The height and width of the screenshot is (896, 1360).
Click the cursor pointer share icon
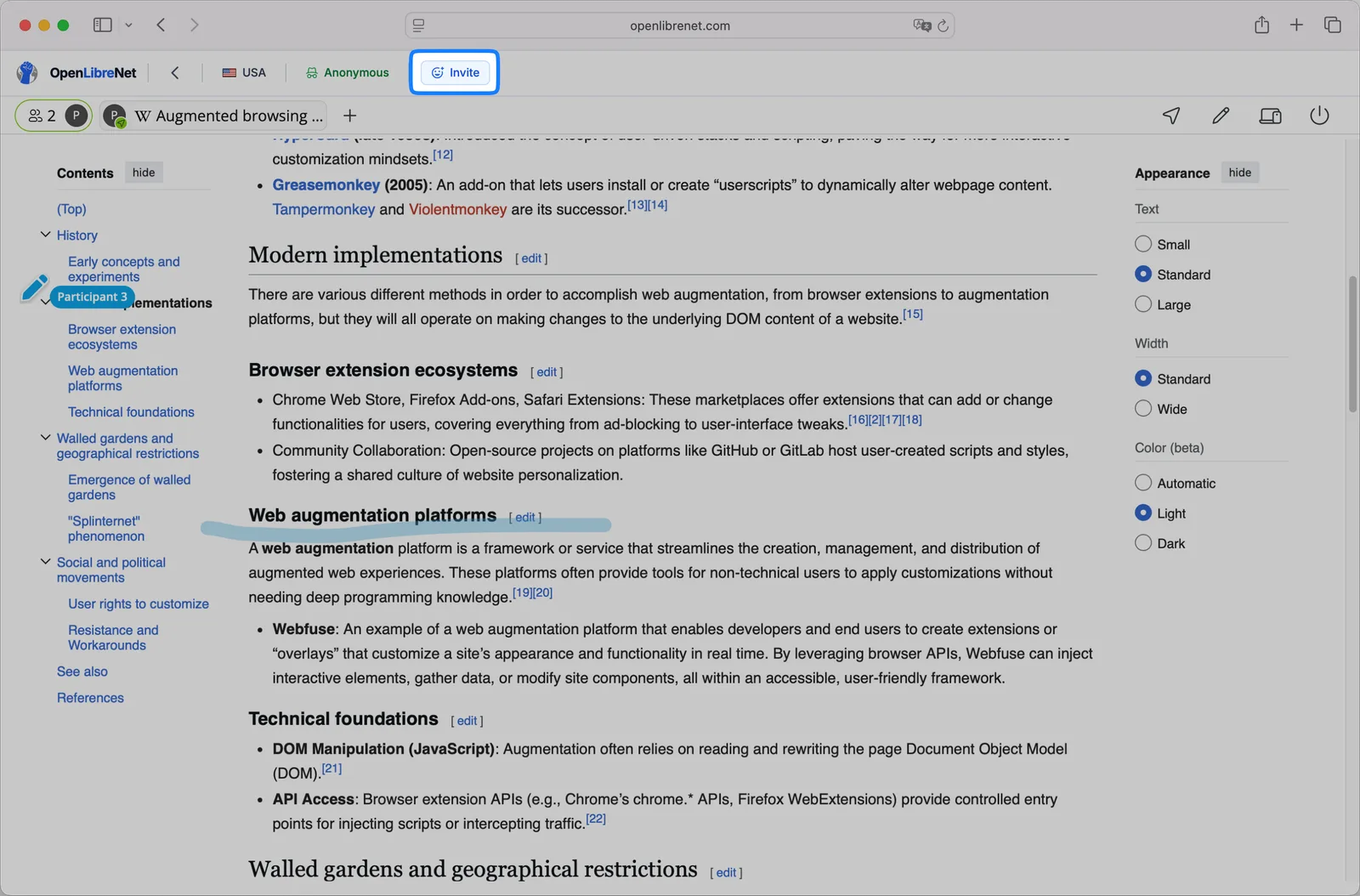[1171, 116]
